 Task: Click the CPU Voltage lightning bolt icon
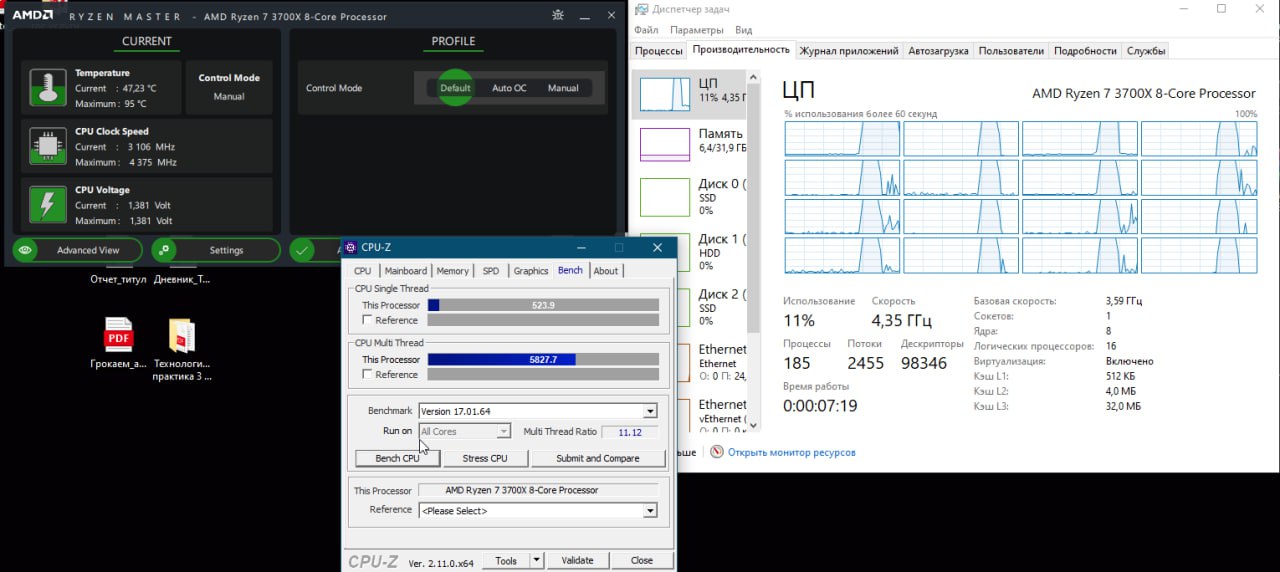46,204
